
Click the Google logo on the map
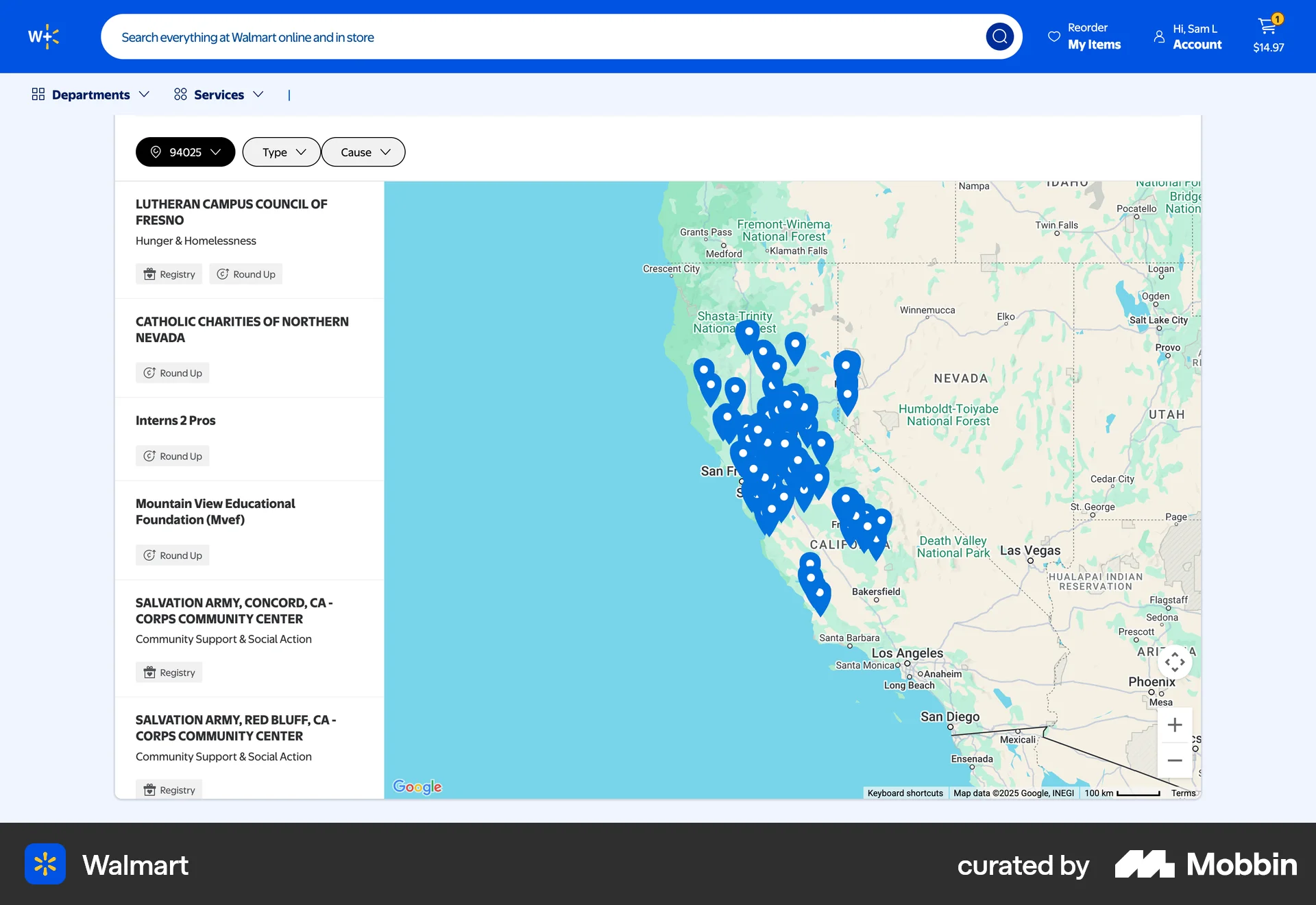[416, 786]
